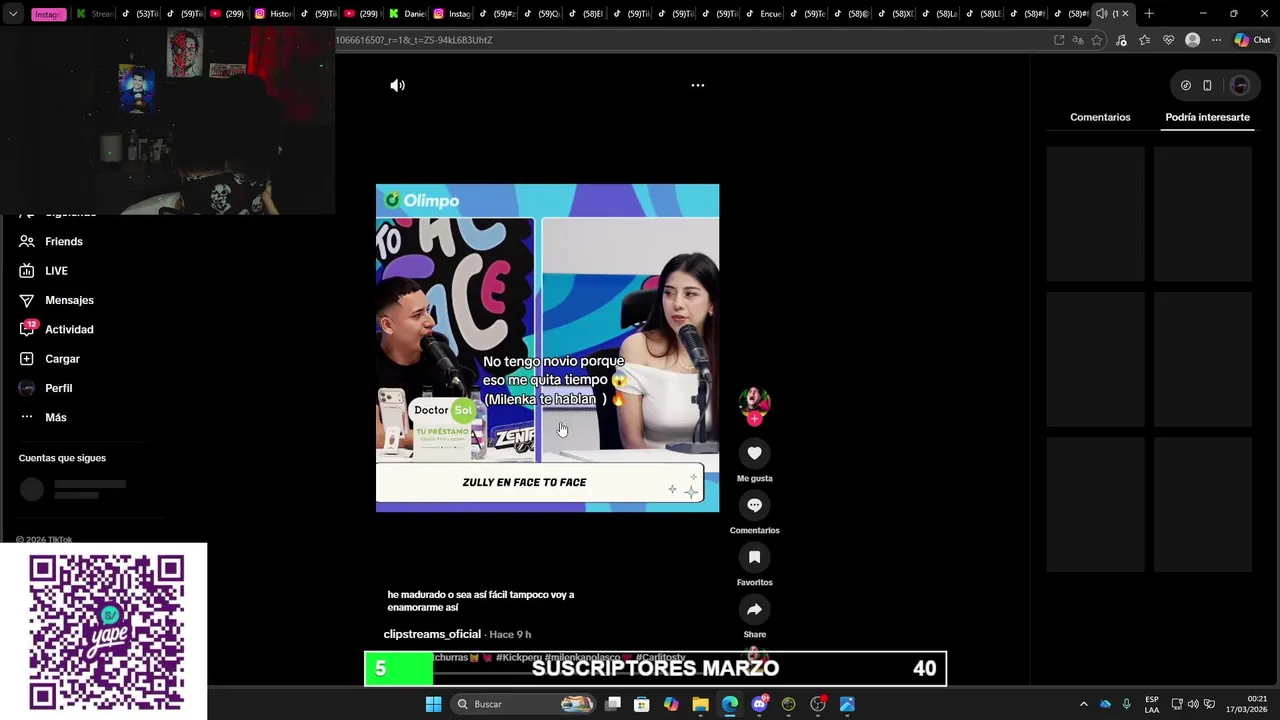Open Actividad notifications in the sidebar

pos(69,330)
